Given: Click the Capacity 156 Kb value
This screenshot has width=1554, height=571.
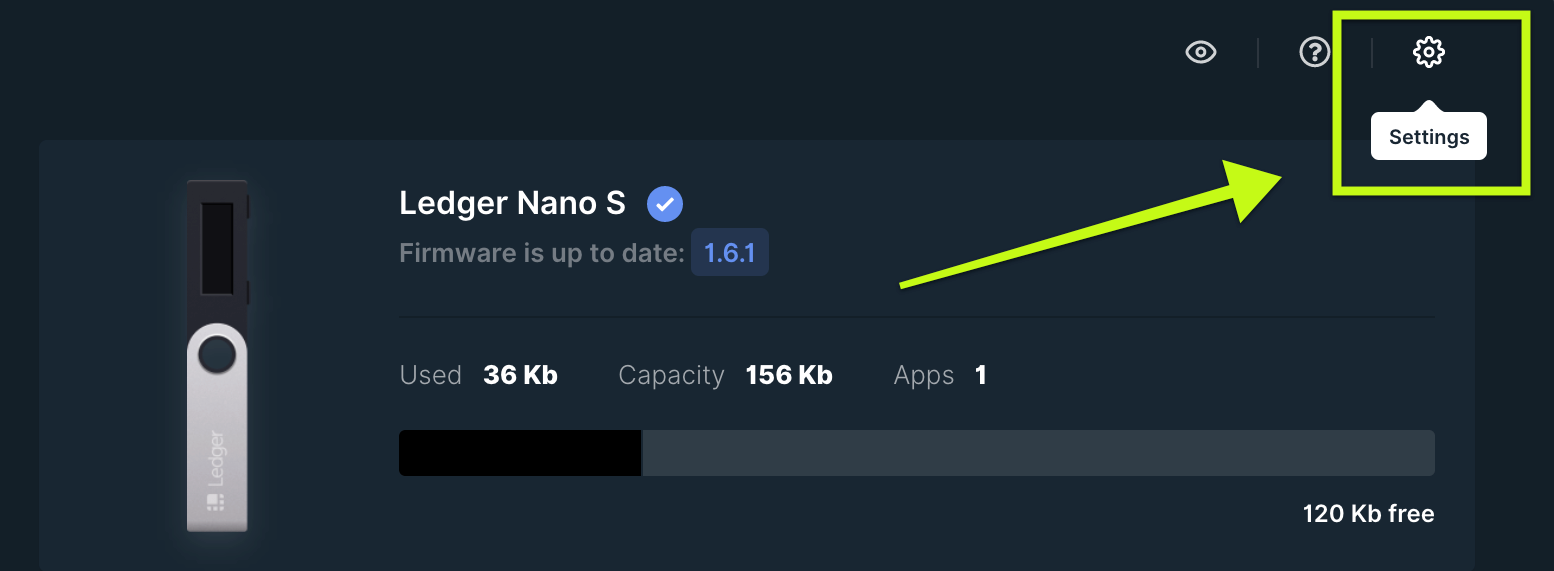Looking at the screenshot, I should click(x=789, y=375).
